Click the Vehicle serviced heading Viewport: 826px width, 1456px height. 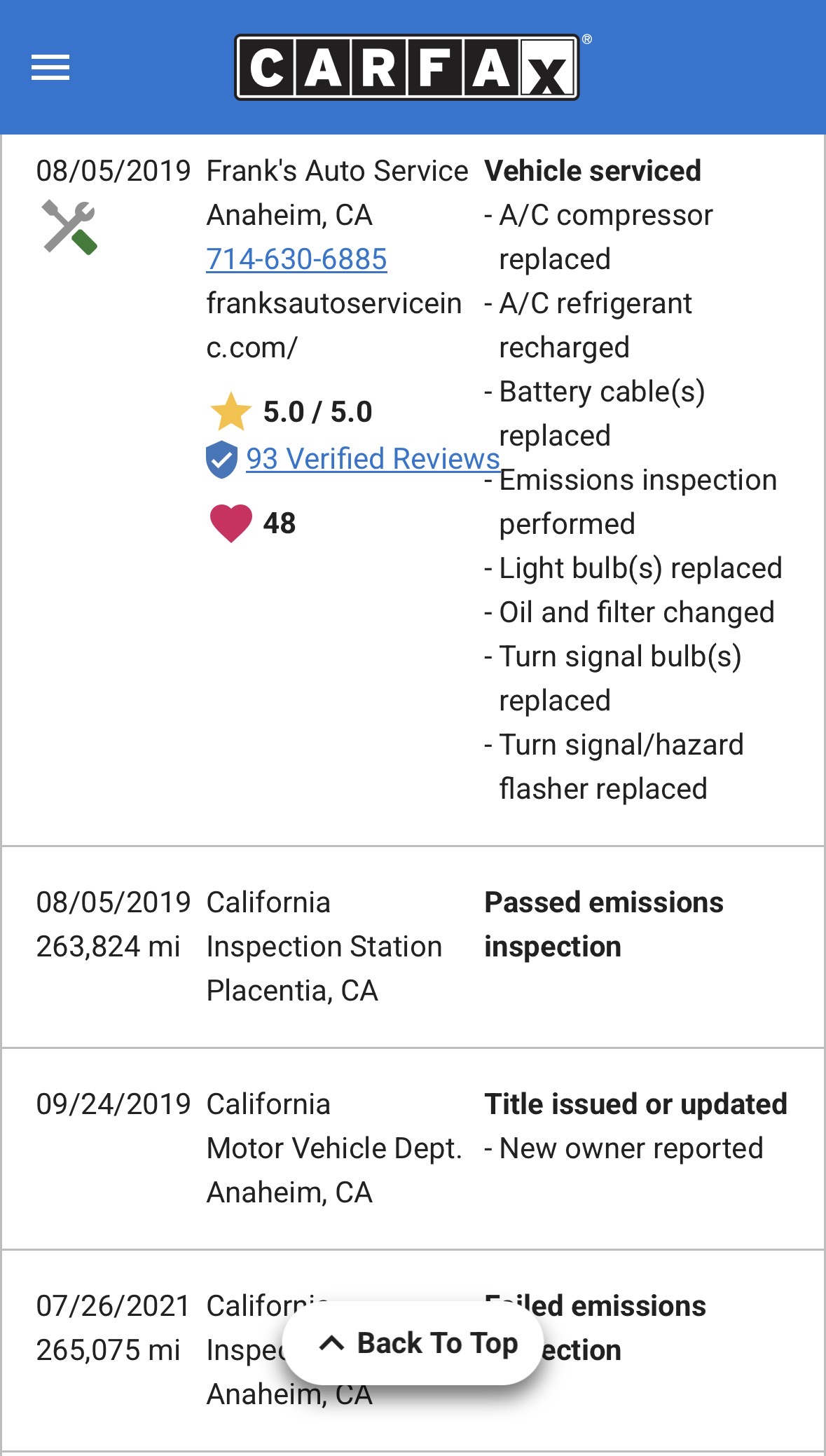(x=593, y=171)
